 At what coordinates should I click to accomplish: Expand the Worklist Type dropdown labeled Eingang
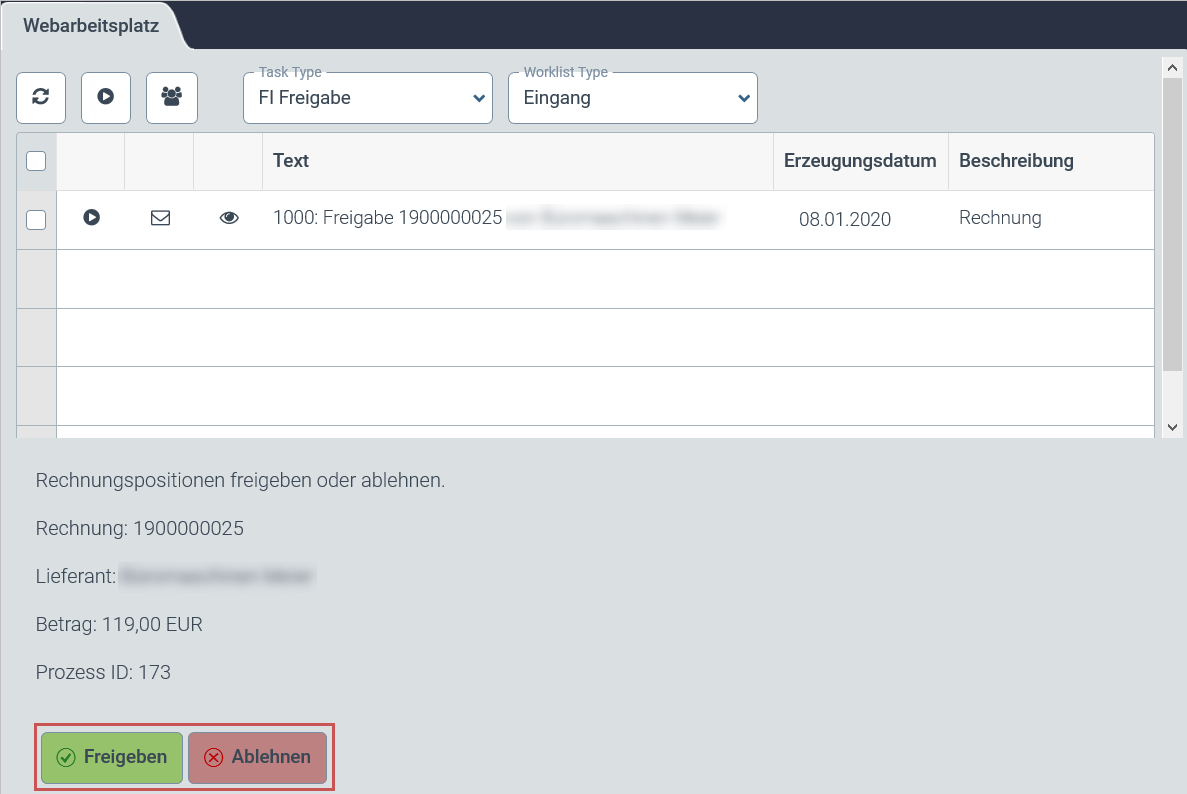point(632,98)
